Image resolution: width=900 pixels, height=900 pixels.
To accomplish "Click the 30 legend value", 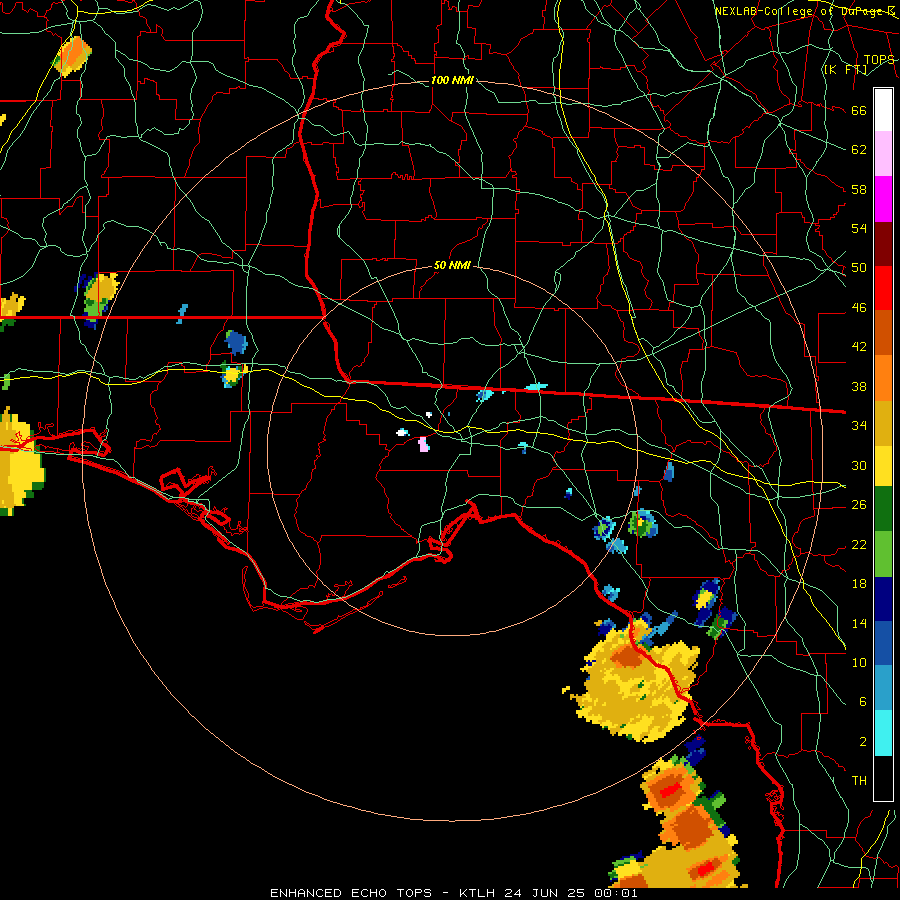I will [859, 465].
